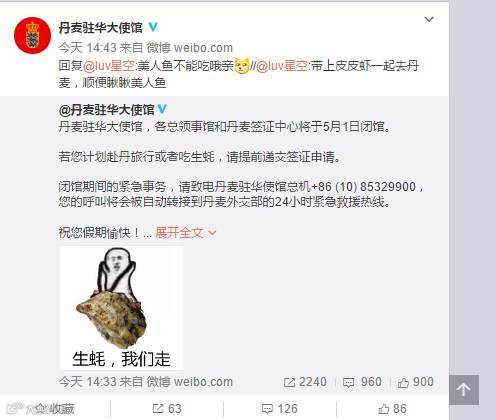Open the 今天 14:43 timestamp link
Screen dimensions: 496x420
(87, 48)
